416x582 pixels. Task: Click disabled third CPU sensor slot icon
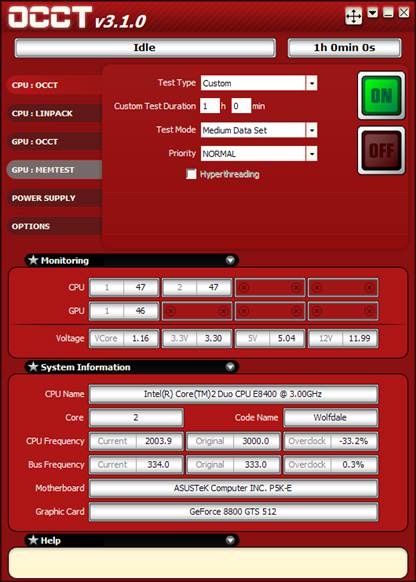click(243, 287)
